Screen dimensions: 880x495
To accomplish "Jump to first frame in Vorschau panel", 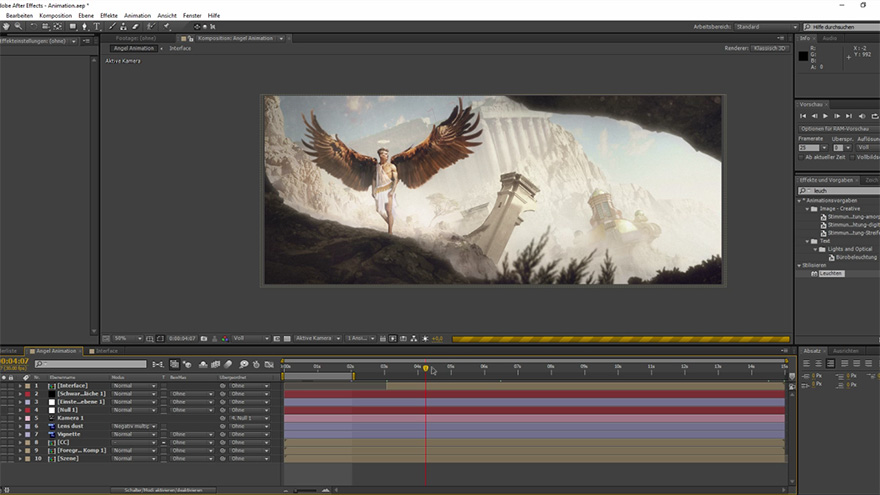I will [805, 116].
